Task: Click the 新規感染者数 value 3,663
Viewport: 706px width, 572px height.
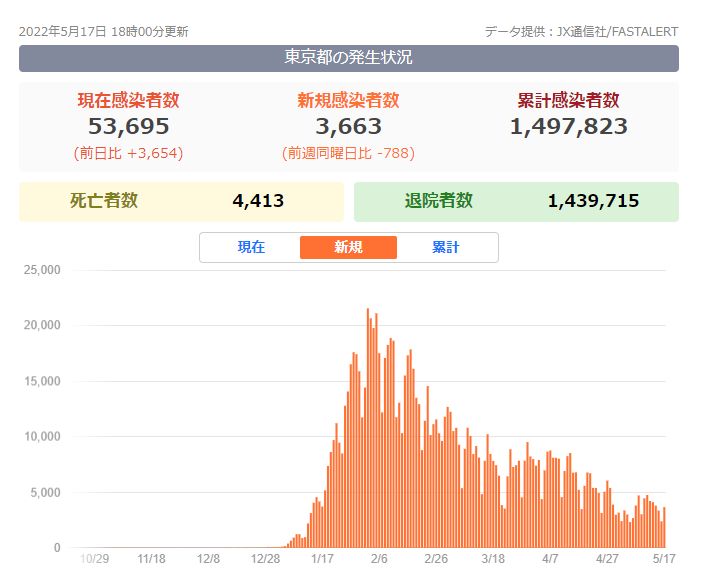Action: coord(348,126)
